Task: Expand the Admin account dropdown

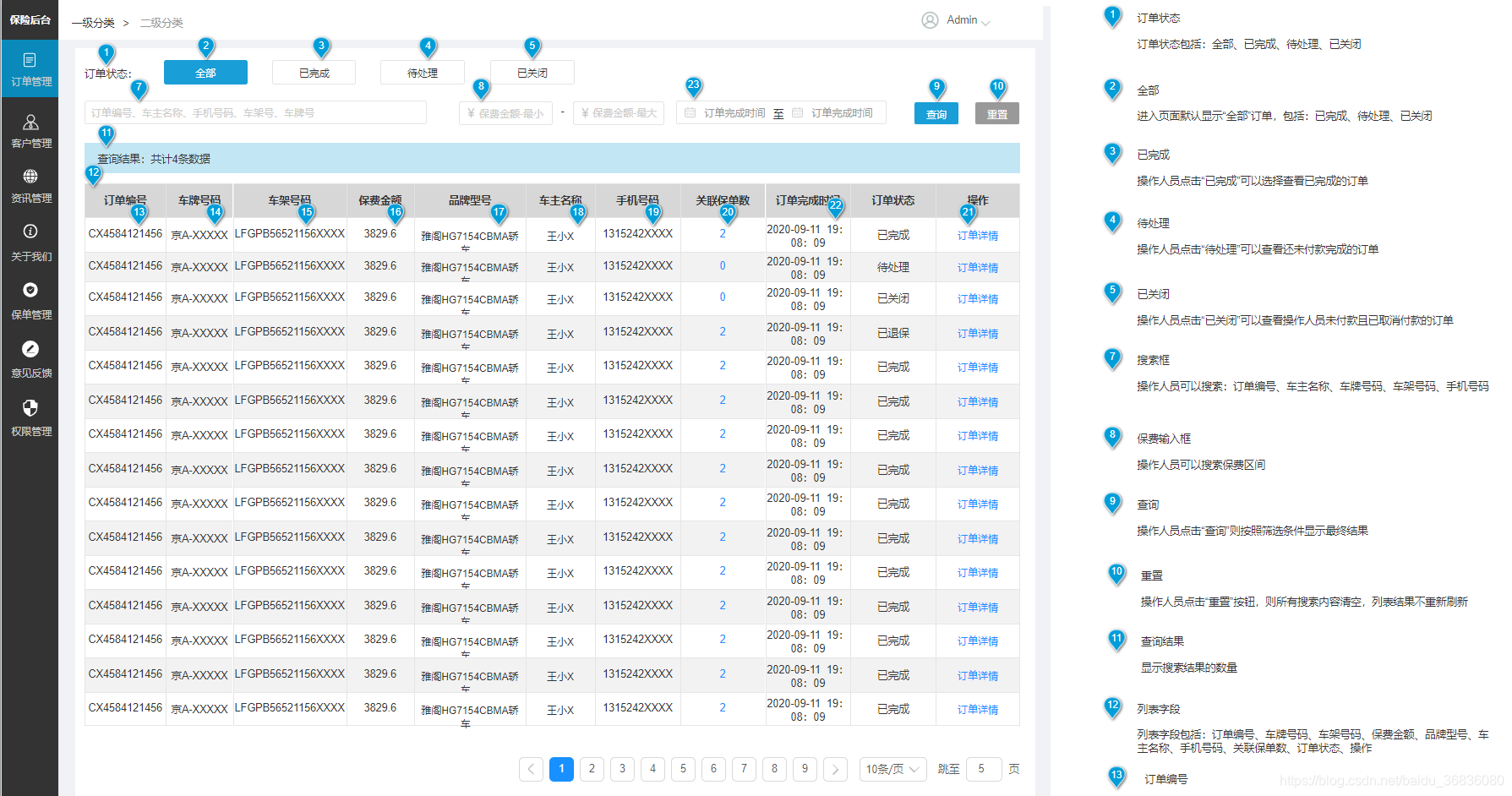Action: [985, 22]
